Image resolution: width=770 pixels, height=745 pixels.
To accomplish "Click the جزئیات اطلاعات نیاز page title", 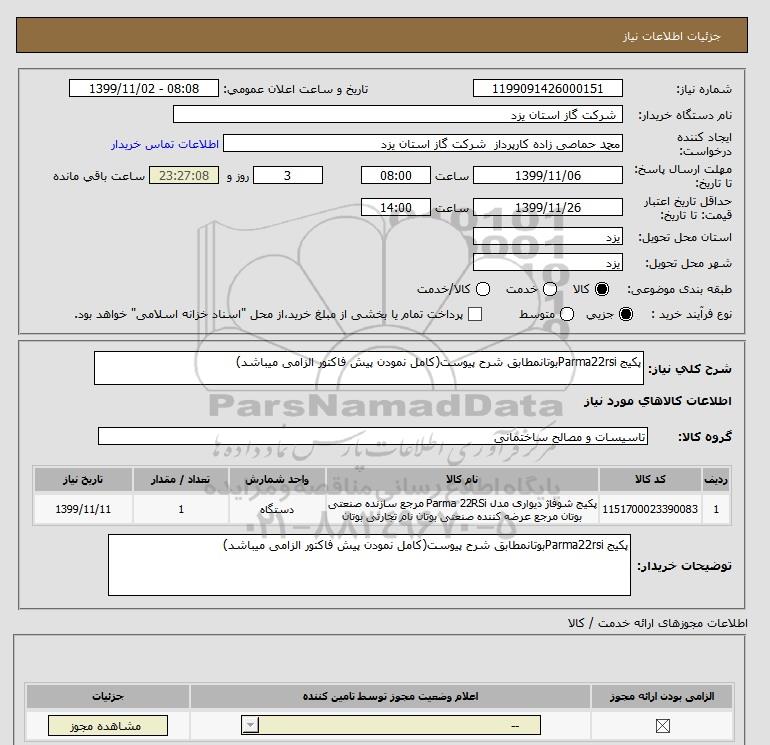I will 671,36.
